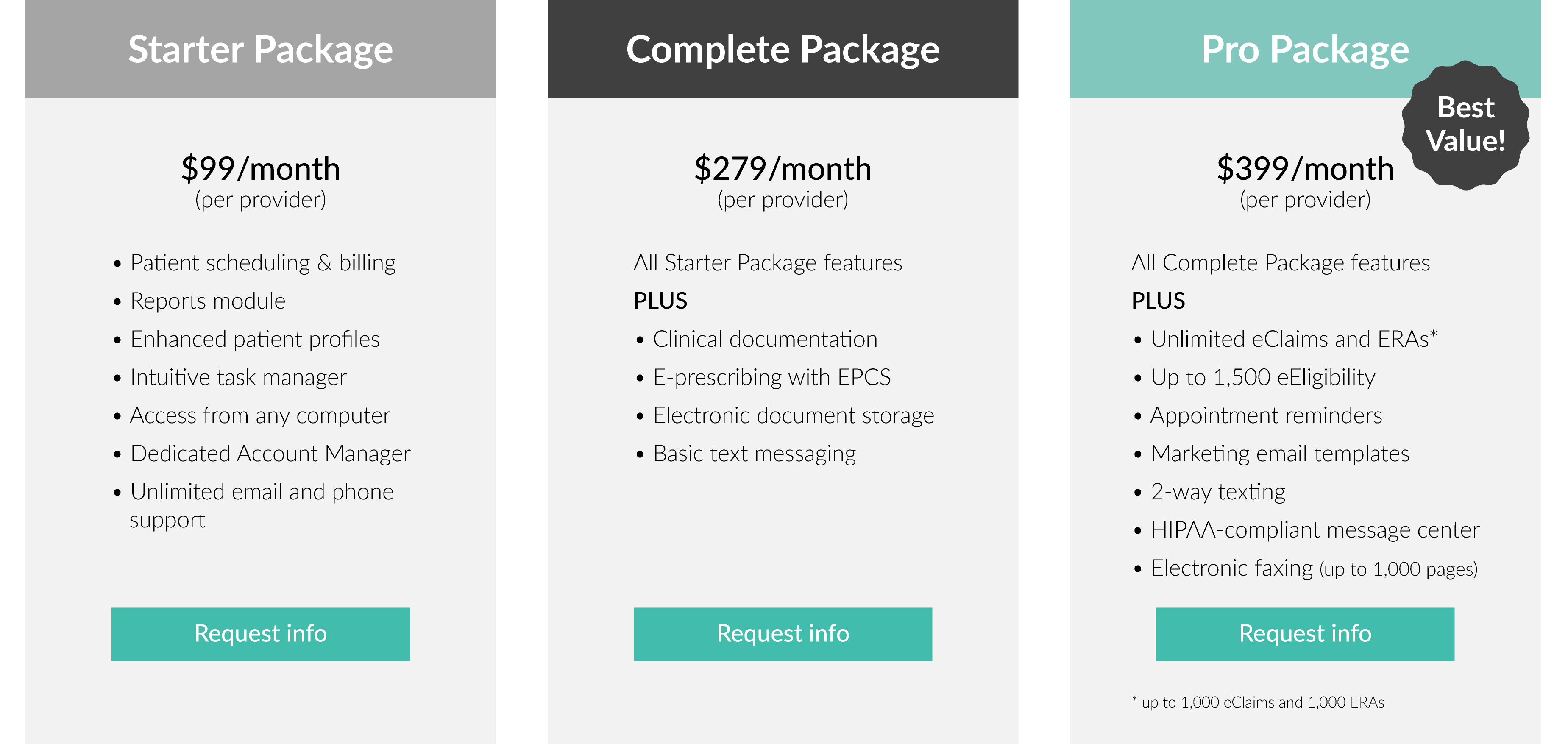
Task: Click All Starter Package features text
Action: 768,263
